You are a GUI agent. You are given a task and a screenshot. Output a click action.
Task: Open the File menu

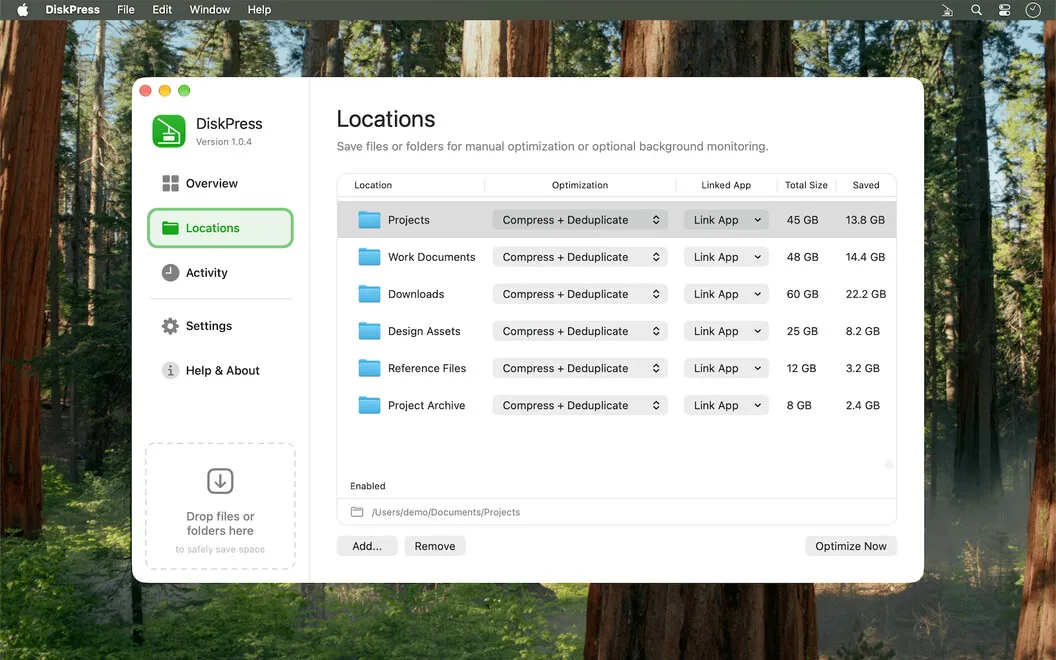pyautogui.click(x=125, y=9)
